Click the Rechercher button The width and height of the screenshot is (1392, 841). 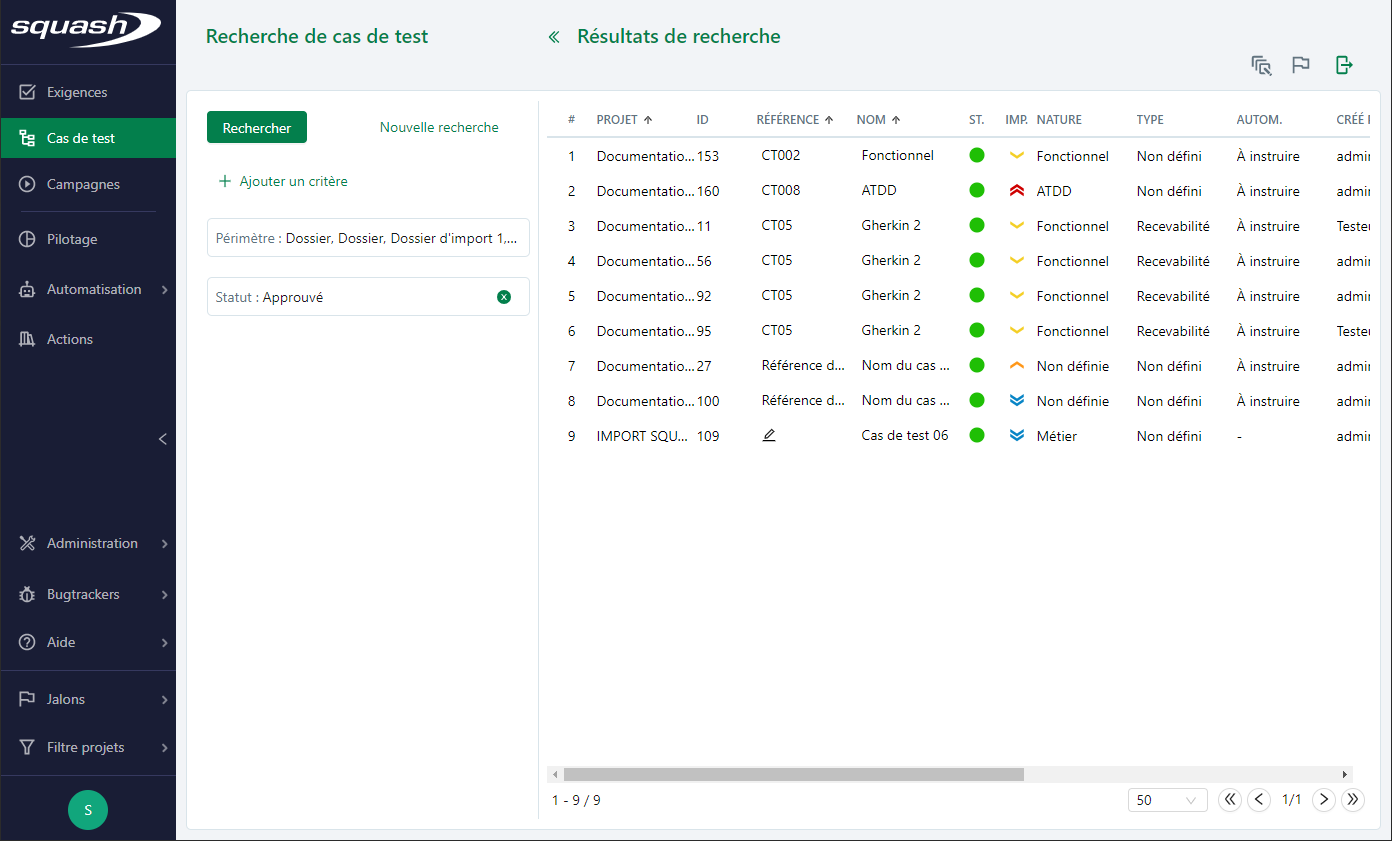pos(256,127)
